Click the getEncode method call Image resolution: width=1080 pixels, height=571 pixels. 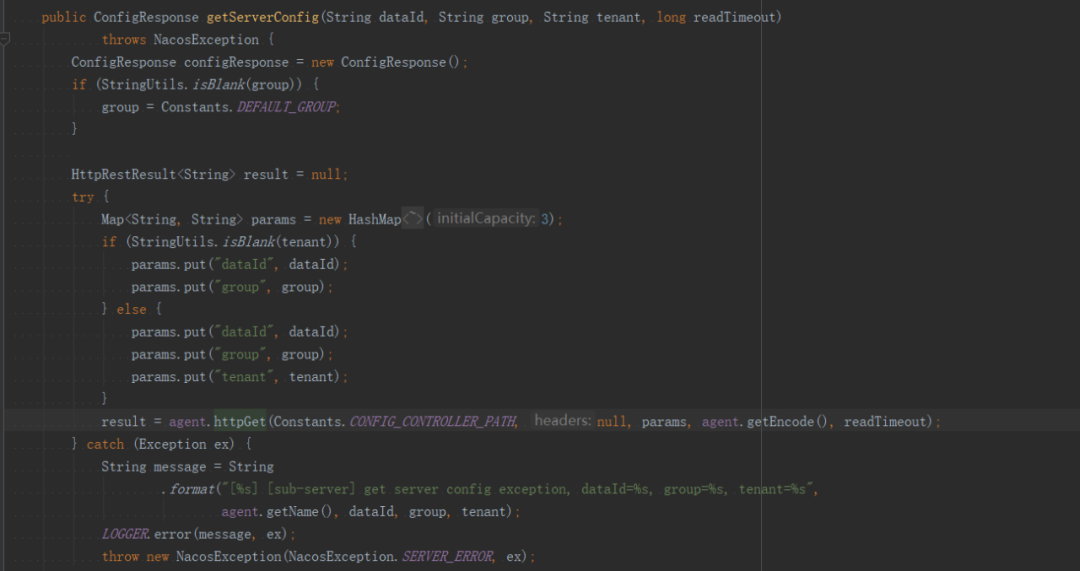[x=781, y=422]
